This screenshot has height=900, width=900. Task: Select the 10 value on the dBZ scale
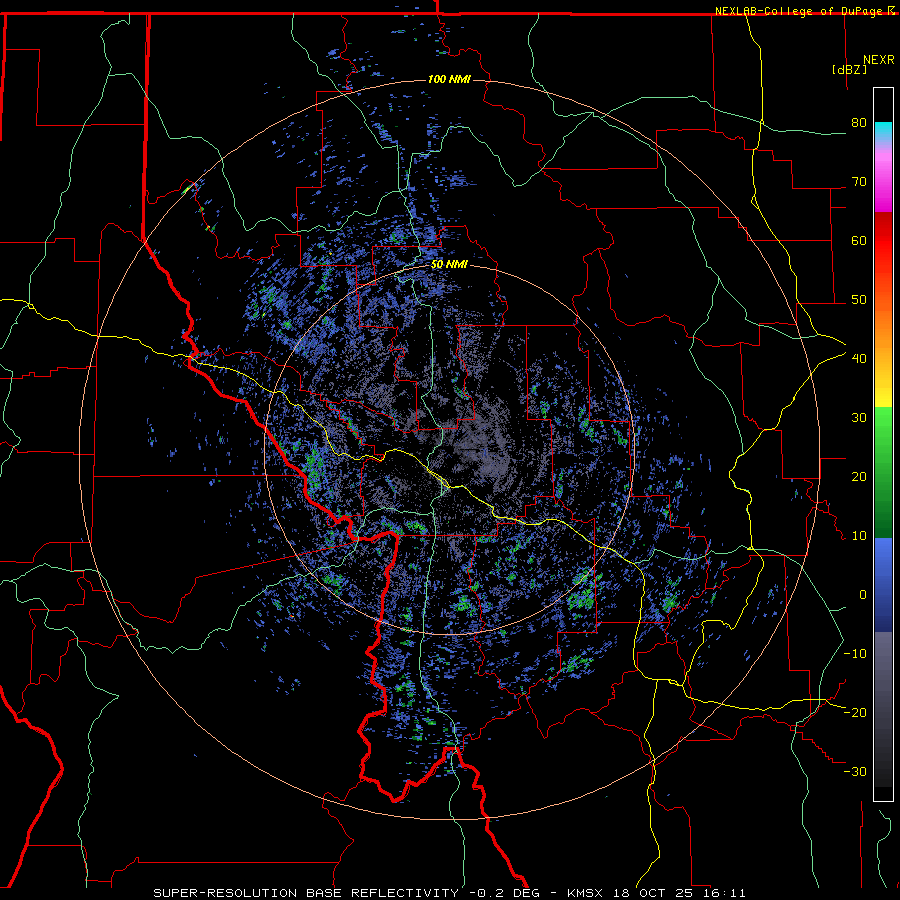click(859, 536)
